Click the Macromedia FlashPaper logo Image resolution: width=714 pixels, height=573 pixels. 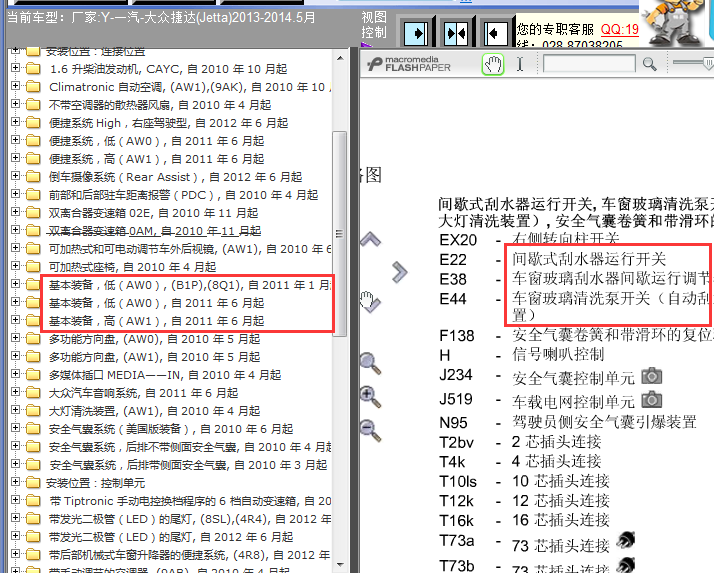point(409,64)
